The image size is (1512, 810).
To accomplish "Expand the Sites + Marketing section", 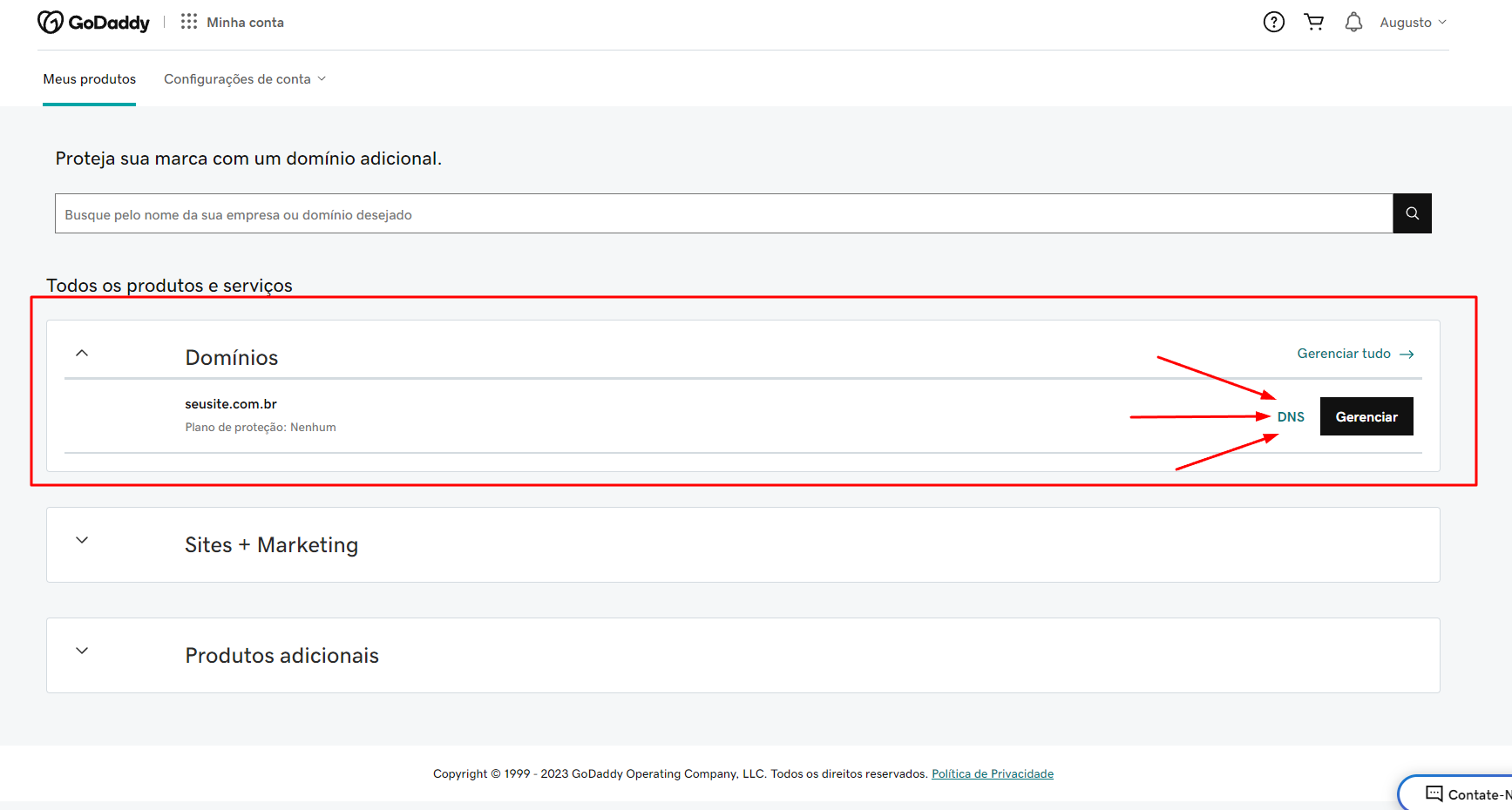I will click(82, 540).
